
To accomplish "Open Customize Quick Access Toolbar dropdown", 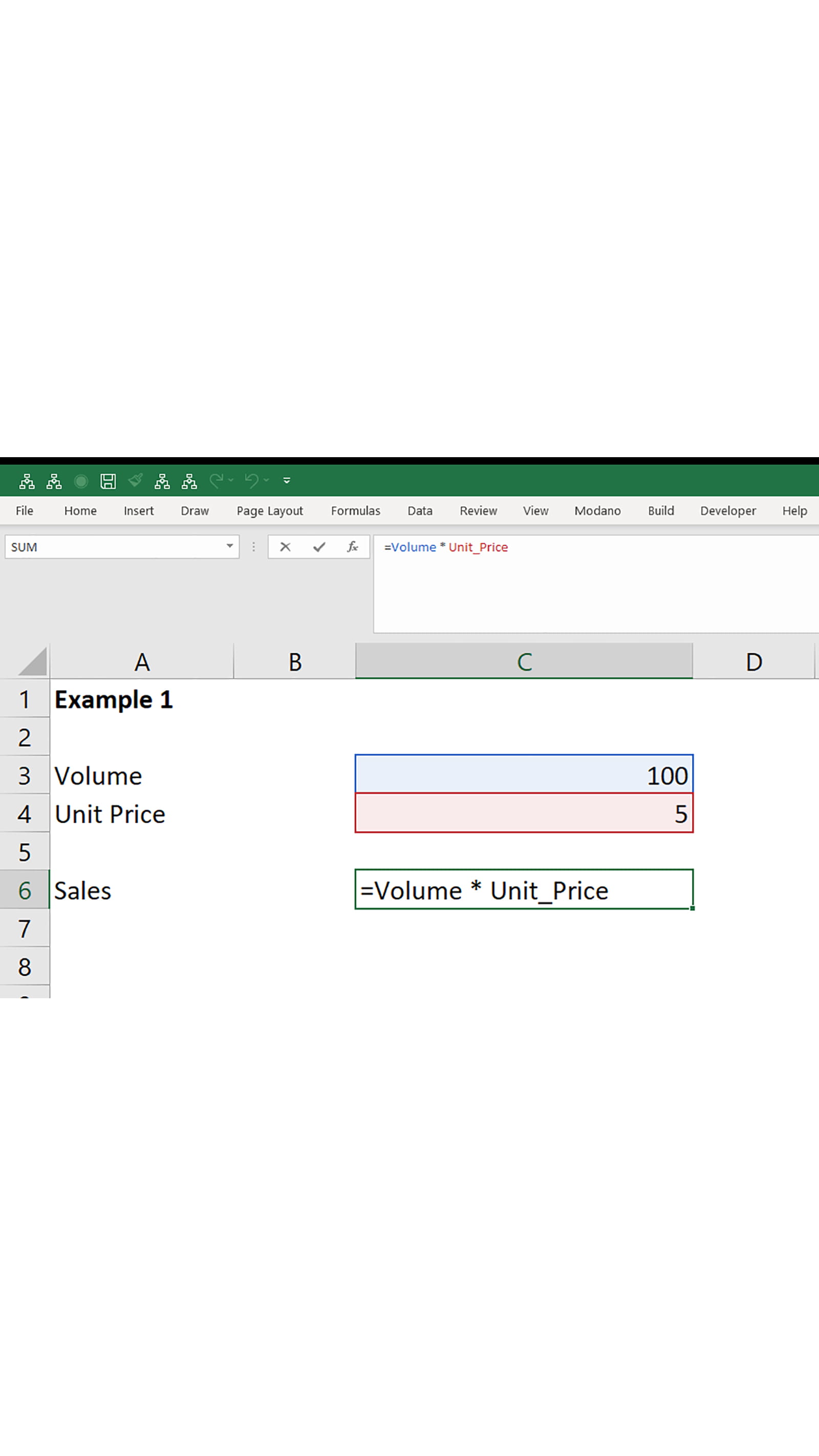I will [x=287, y=481].
